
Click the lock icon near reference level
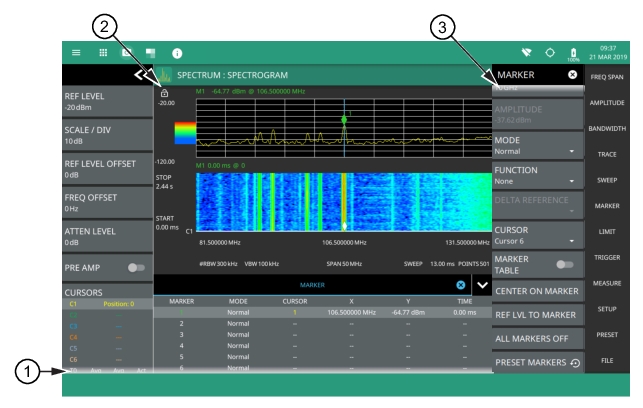pos(163,93)
